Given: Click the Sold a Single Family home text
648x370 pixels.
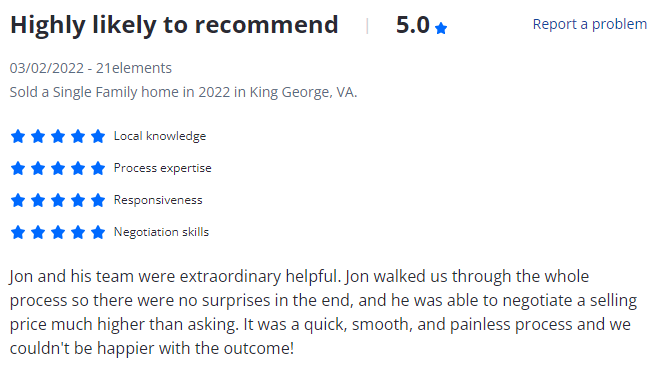Looking at the screenshot, I should [x=183, y=92].
